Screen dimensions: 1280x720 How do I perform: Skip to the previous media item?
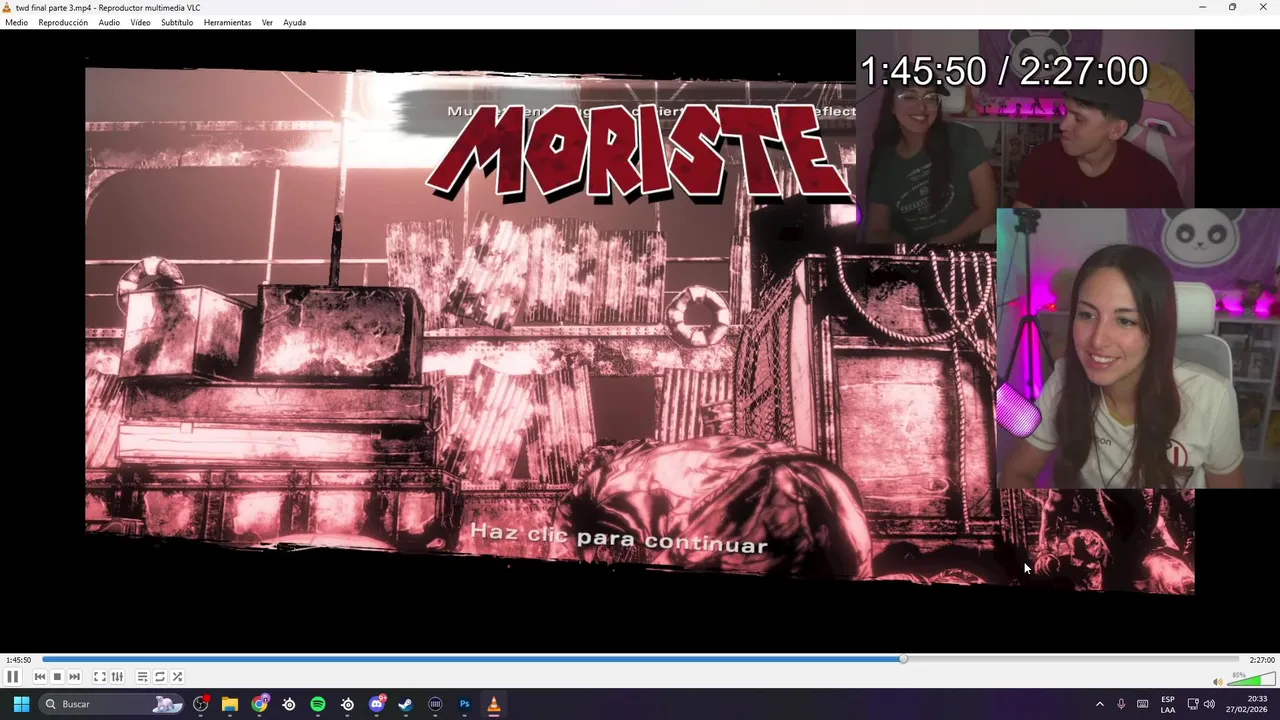tap(40, 677)
